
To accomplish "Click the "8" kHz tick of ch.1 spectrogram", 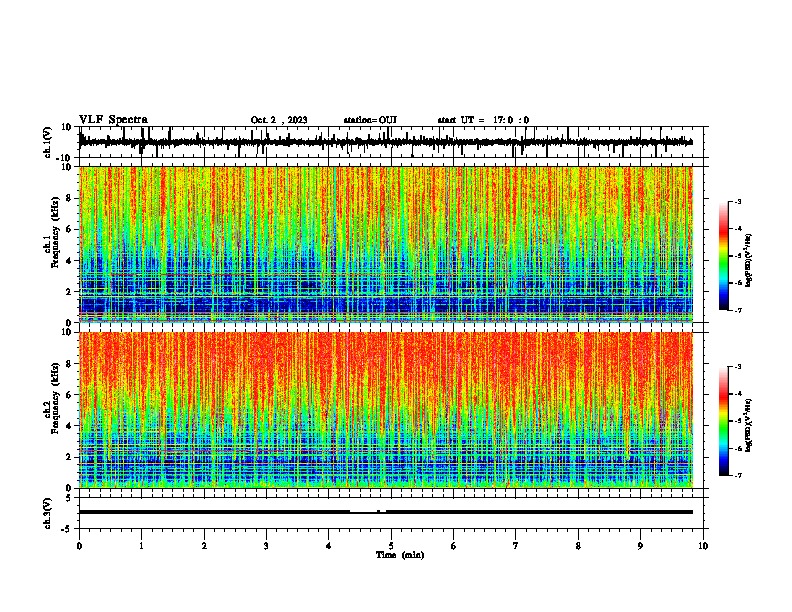I will coord(70,198).
